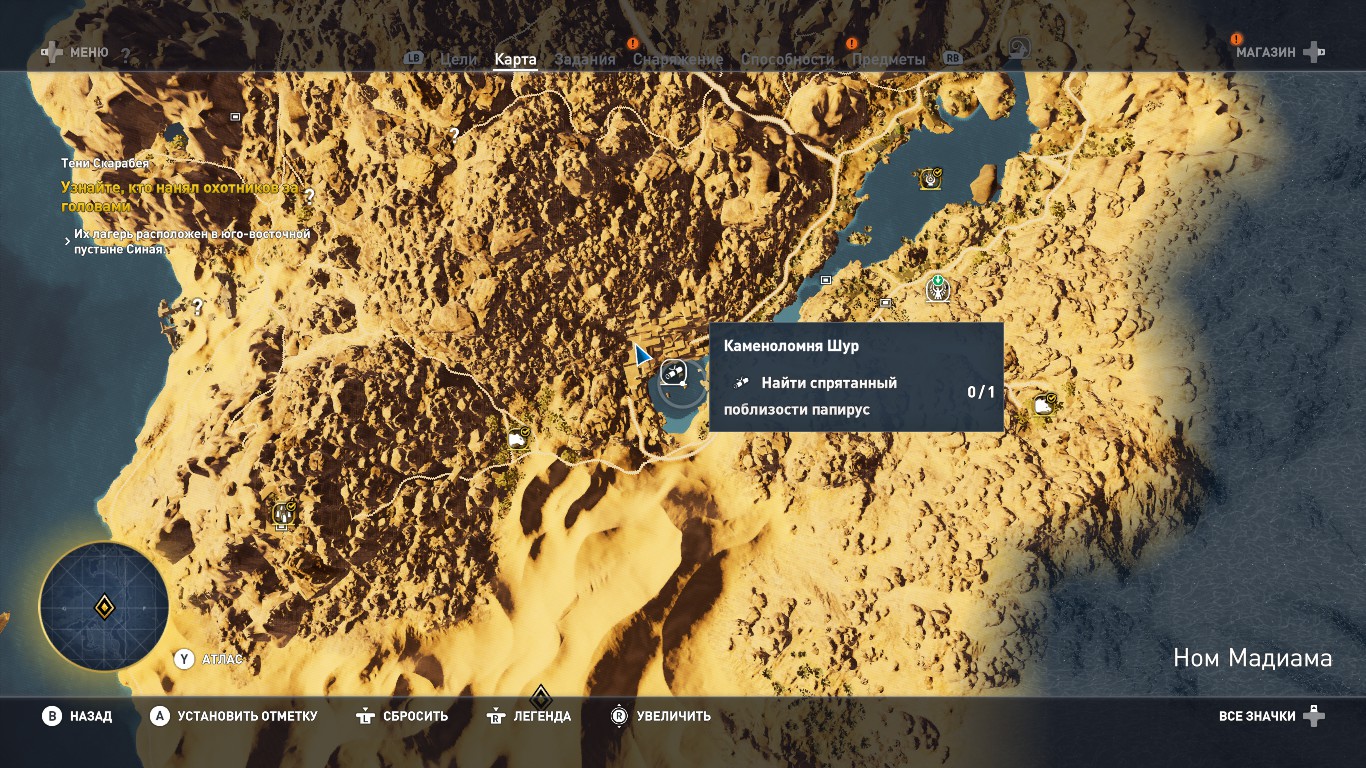1366x768 pixels.
Task: Open the Предметы tab
Action: [888, 59]
